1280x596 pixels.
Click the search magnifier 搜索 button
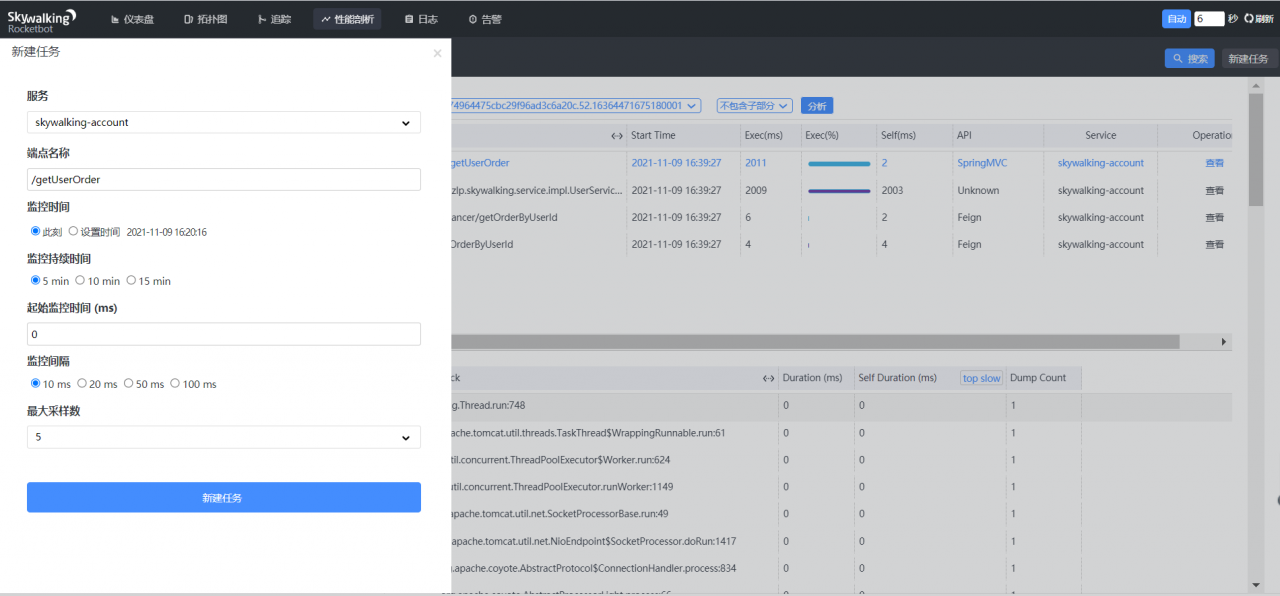click(1190, 59)
